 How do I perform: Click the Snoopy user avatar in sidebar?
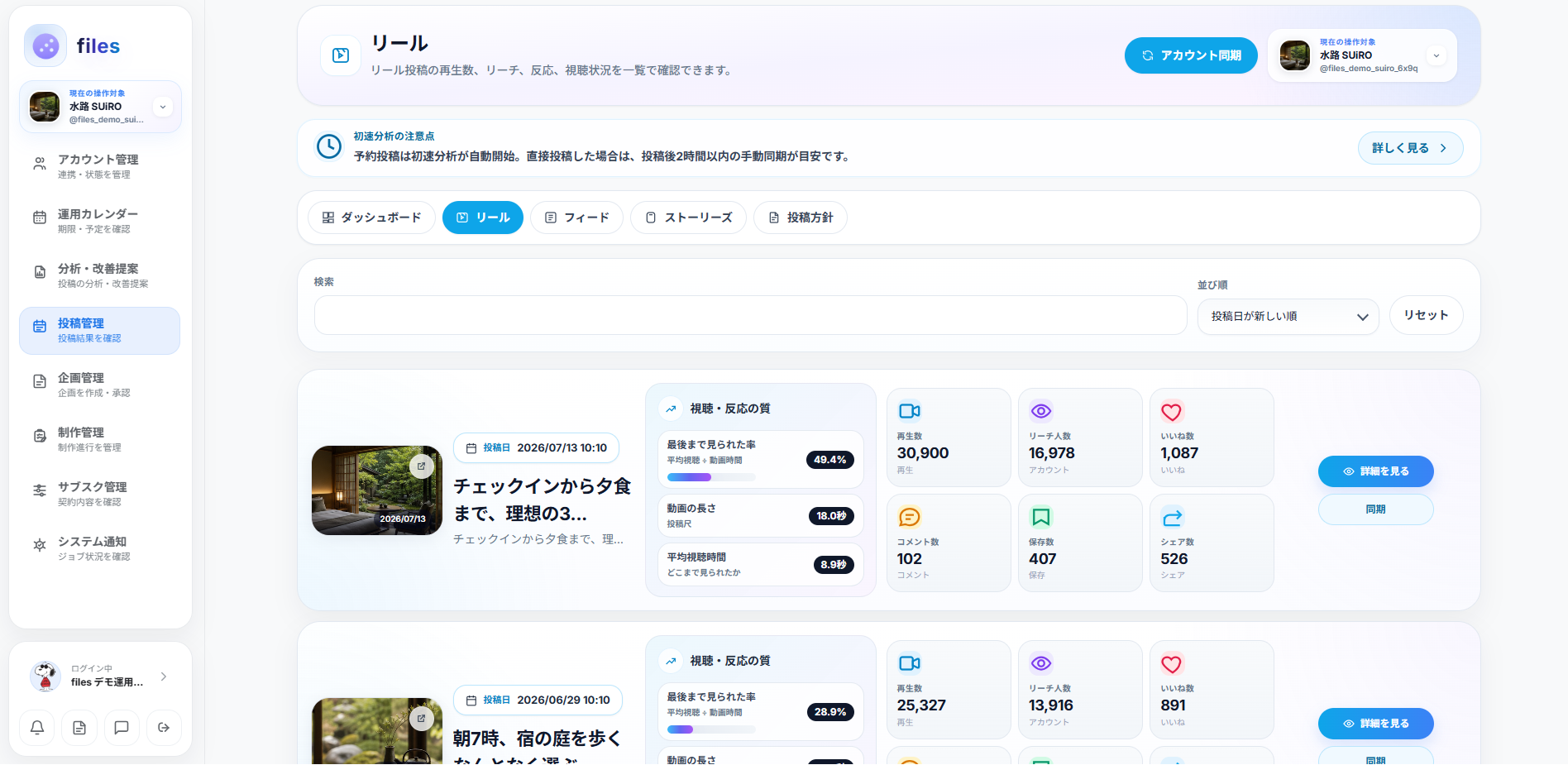tap(45, 676)
